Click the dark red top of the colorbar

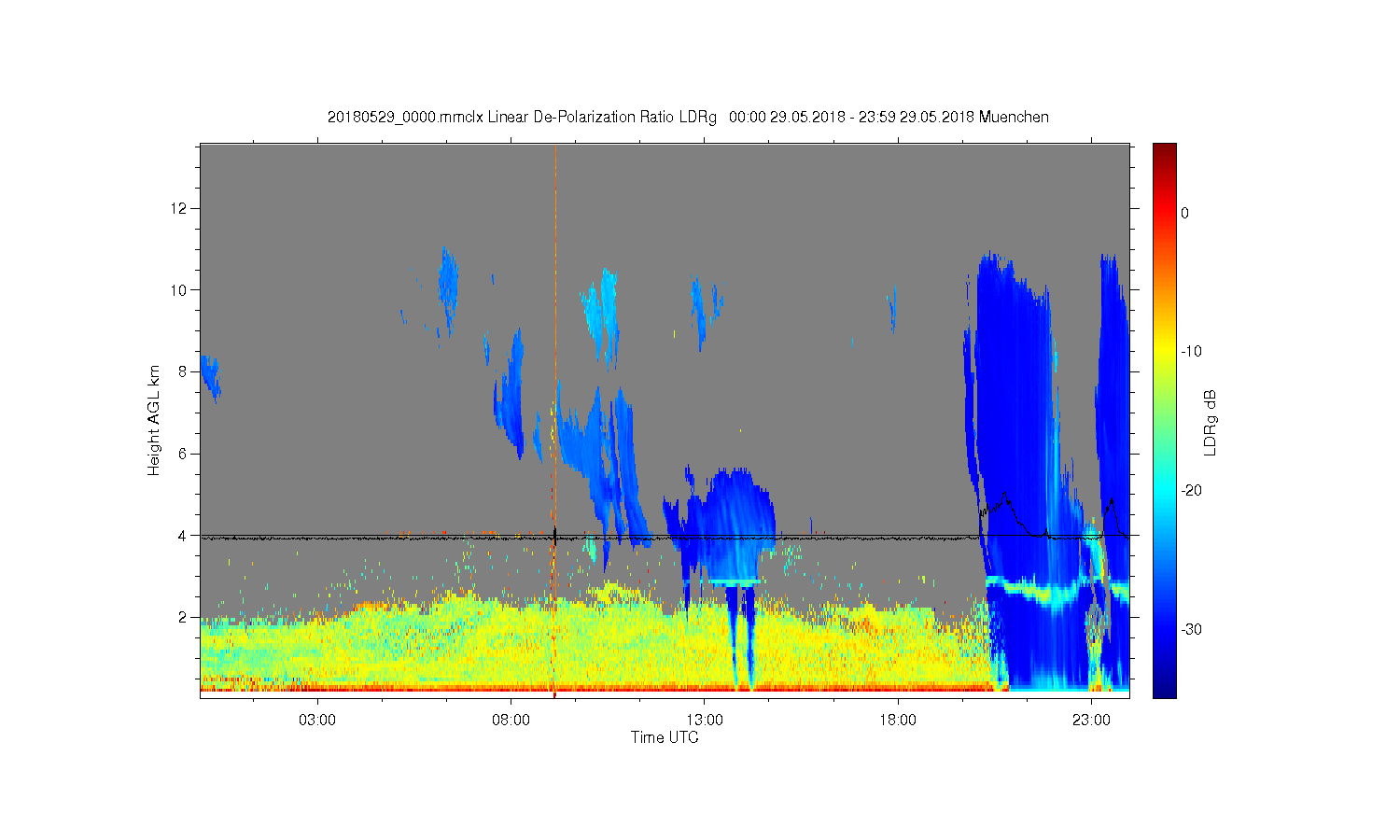coord(1165,151)
